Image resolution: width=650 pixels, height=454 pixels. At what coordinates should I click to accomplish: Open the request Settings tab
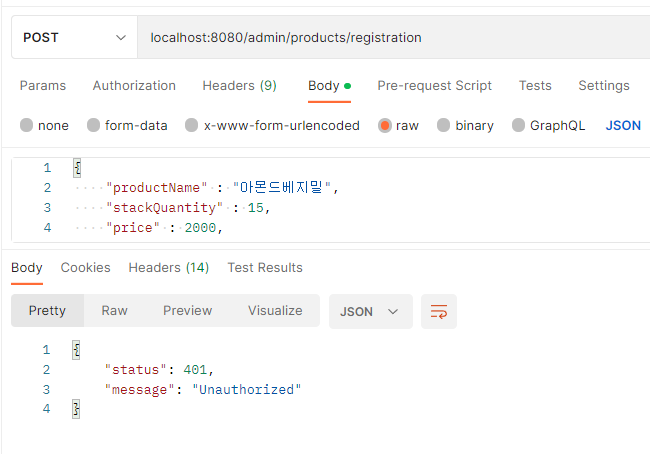(x=604, y=85)
